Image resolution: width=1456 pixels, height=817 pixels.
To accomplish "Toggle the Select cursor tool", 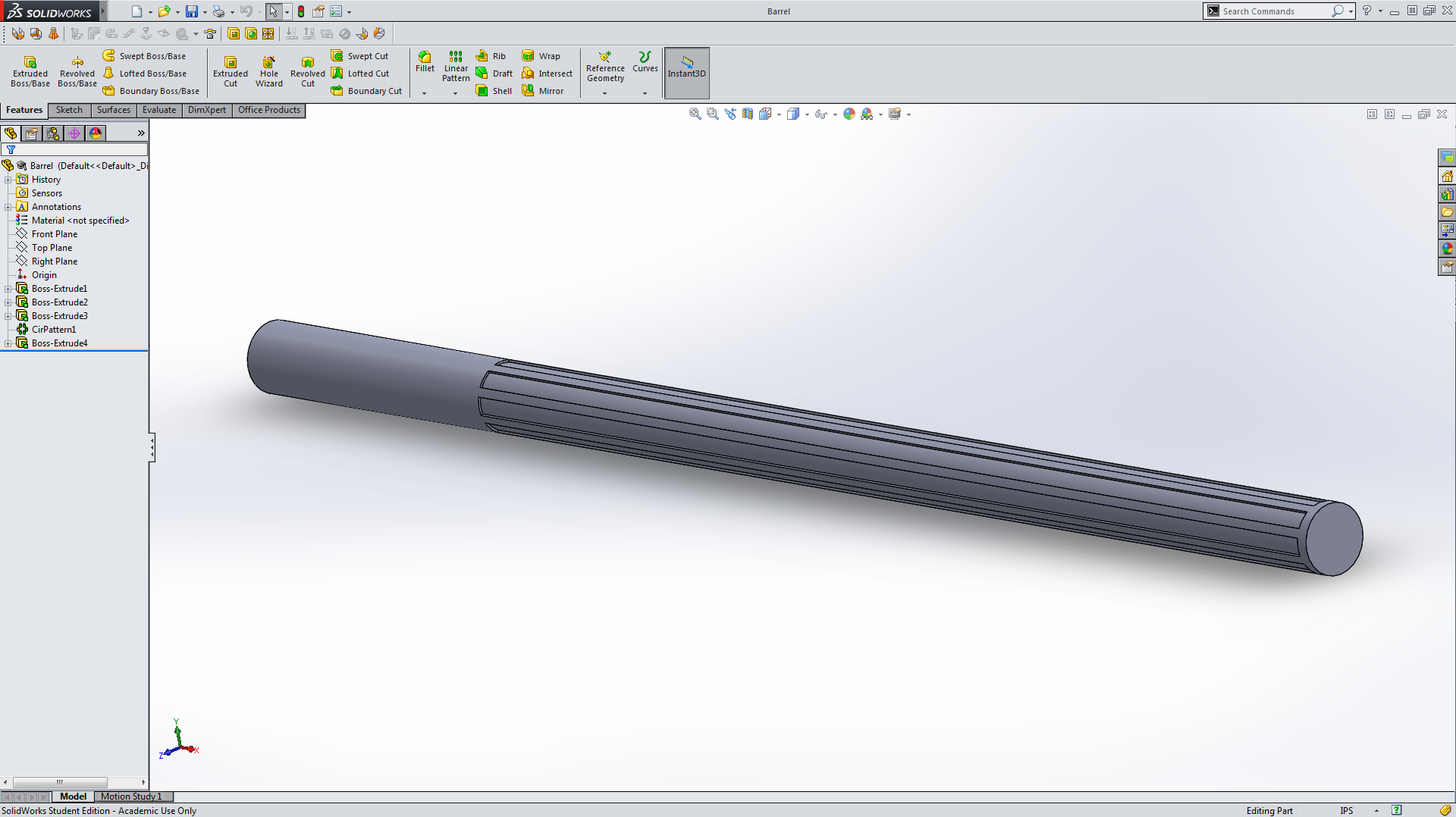I will coord(273,11).
